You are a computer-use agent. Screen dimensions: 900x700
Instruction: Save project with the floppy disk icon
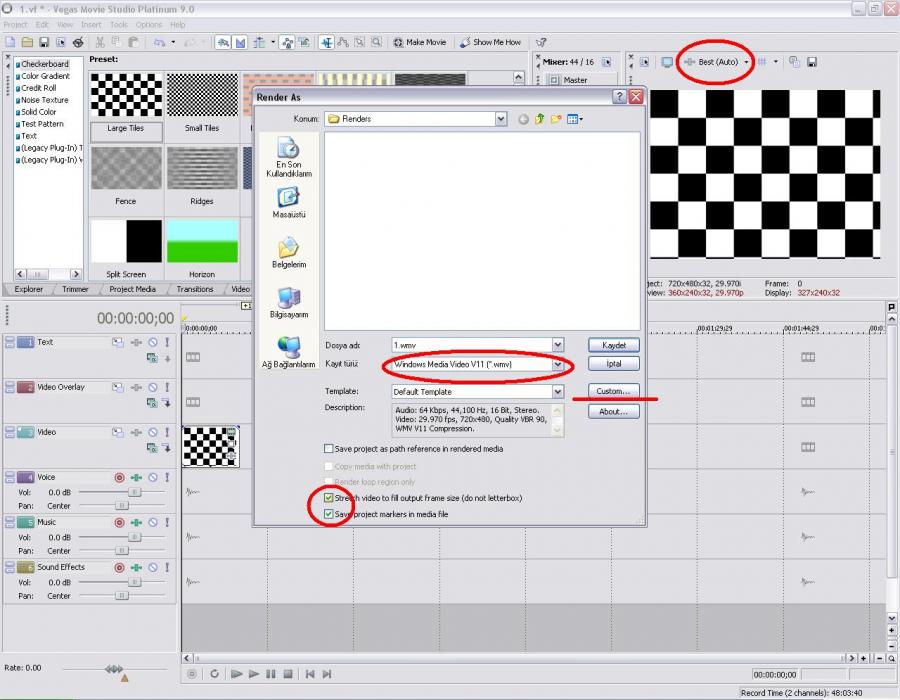click(x=44, y=42)
